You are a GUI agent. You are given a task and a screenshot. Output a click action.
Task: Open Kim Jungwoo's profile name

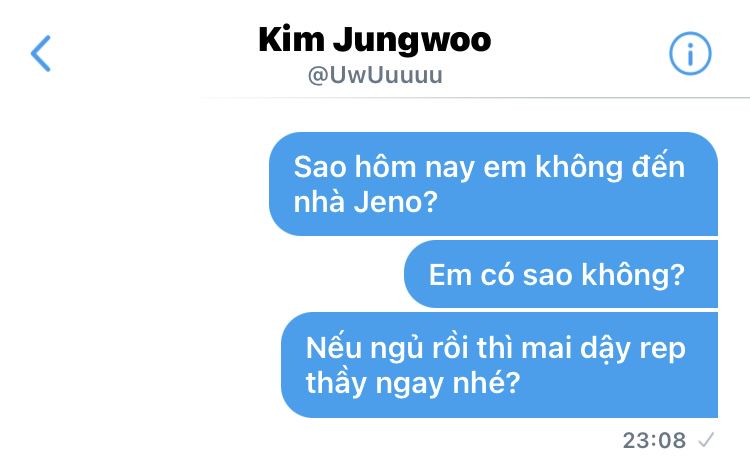(375, 39)
